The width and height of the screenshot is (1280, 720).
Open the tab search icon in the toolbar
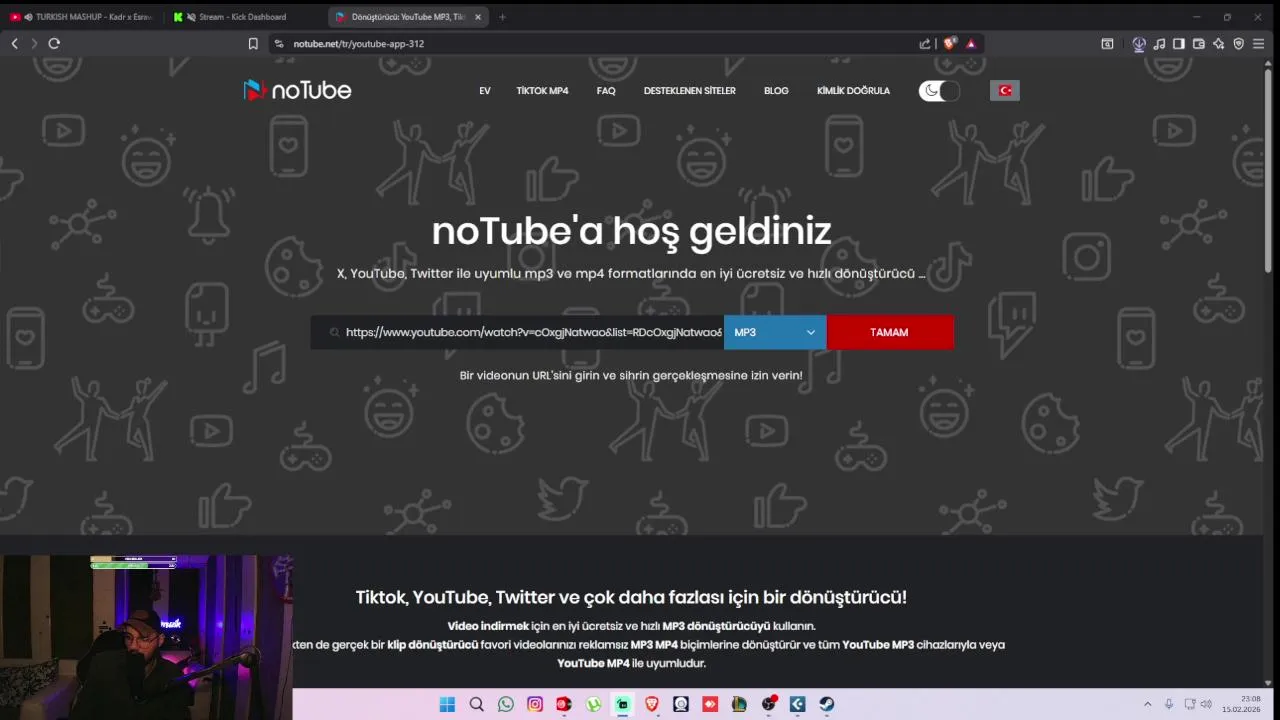(1107, 44)
